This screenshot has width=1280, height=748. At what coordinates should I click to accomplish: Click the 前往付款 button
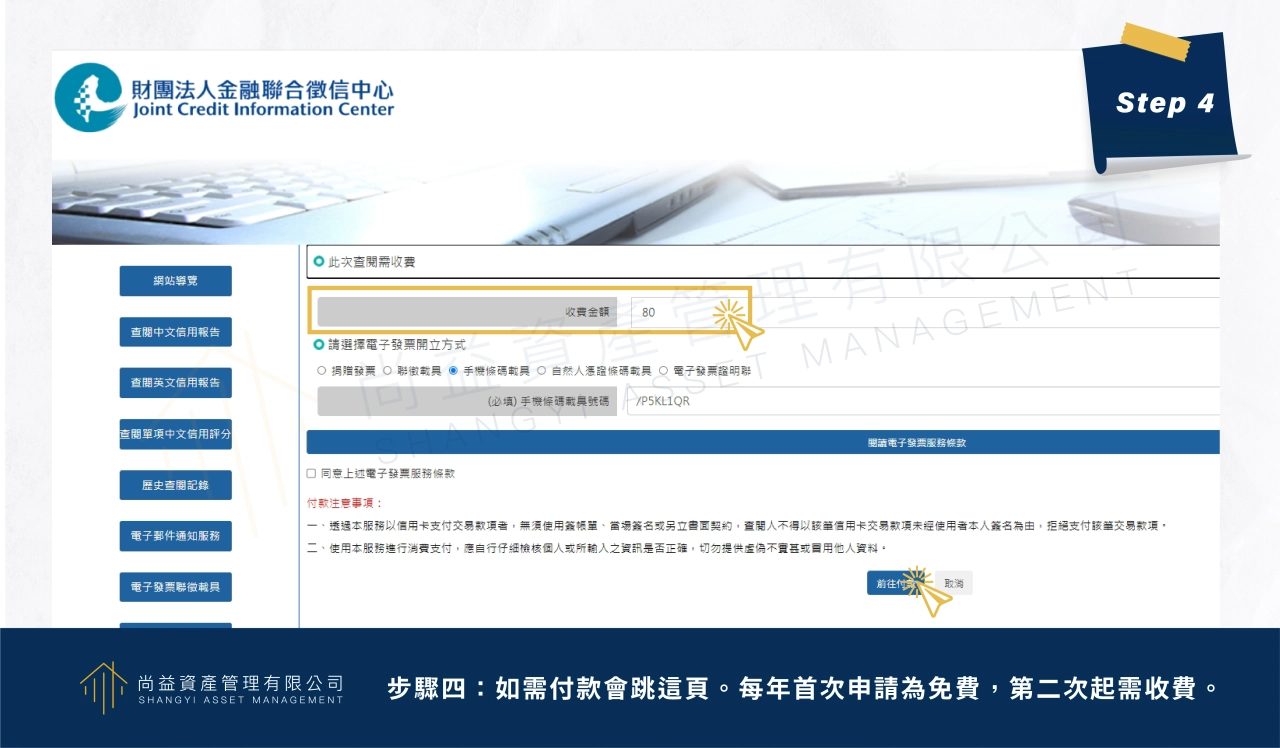[899, 583]
